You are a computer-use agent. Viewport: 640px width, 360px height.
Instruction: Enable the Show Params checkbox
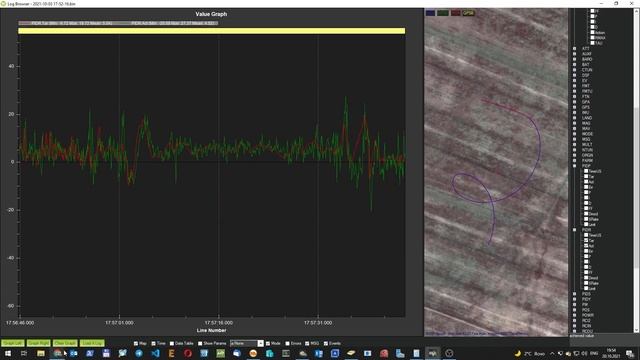200,343
